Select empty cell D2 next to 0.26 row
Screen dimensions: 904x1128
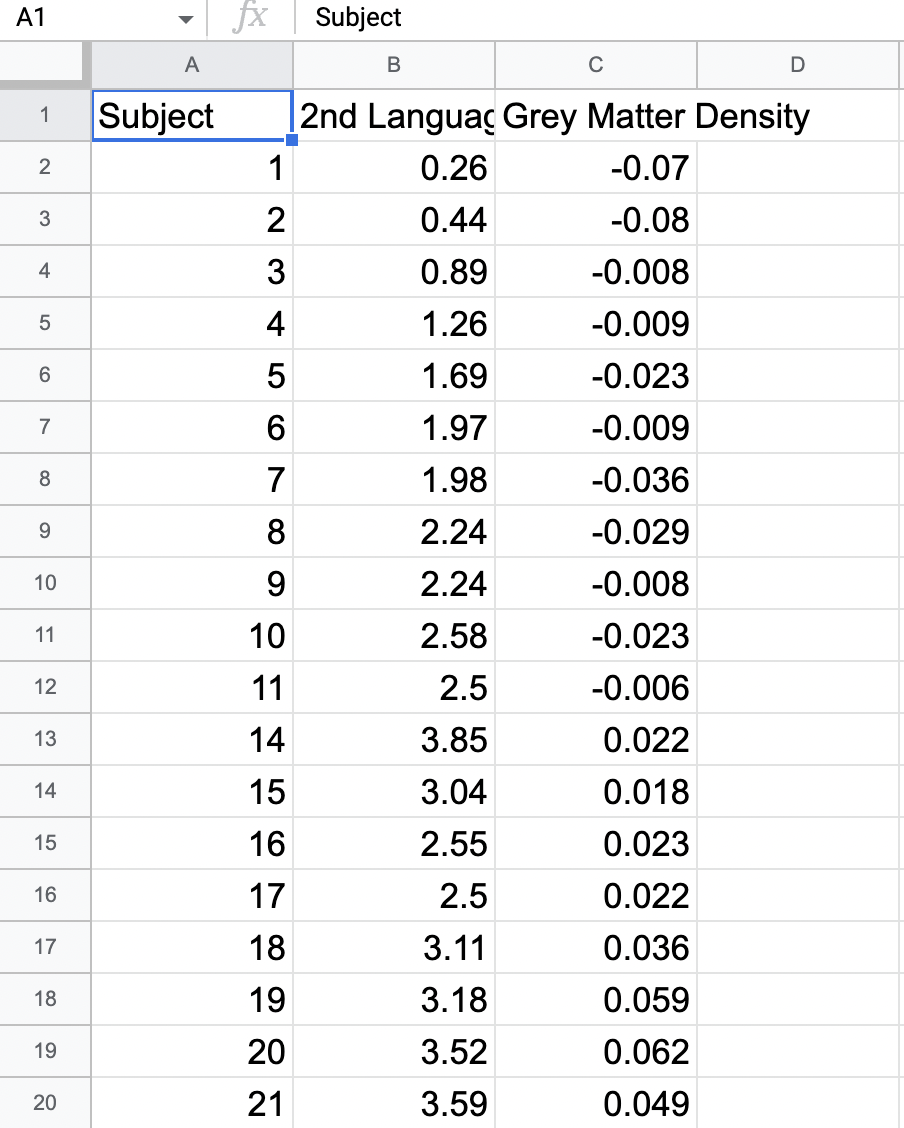[798, 167]
